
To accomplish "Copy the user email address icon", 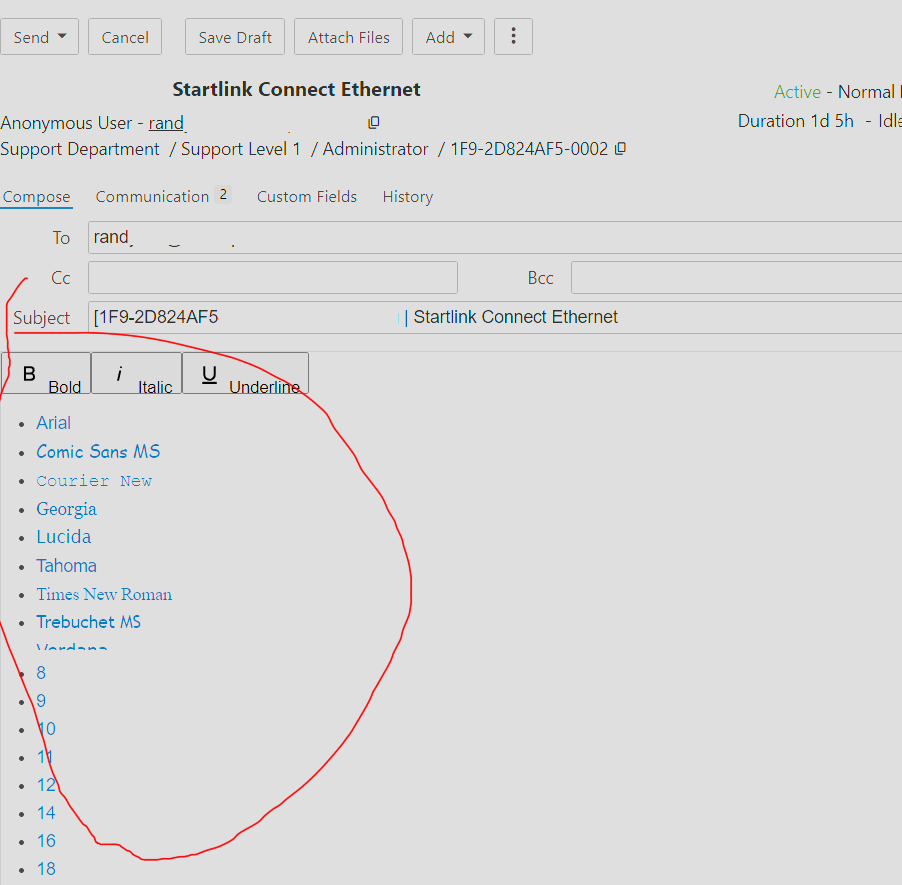I will pyautogui.click(x=374, y=123).
